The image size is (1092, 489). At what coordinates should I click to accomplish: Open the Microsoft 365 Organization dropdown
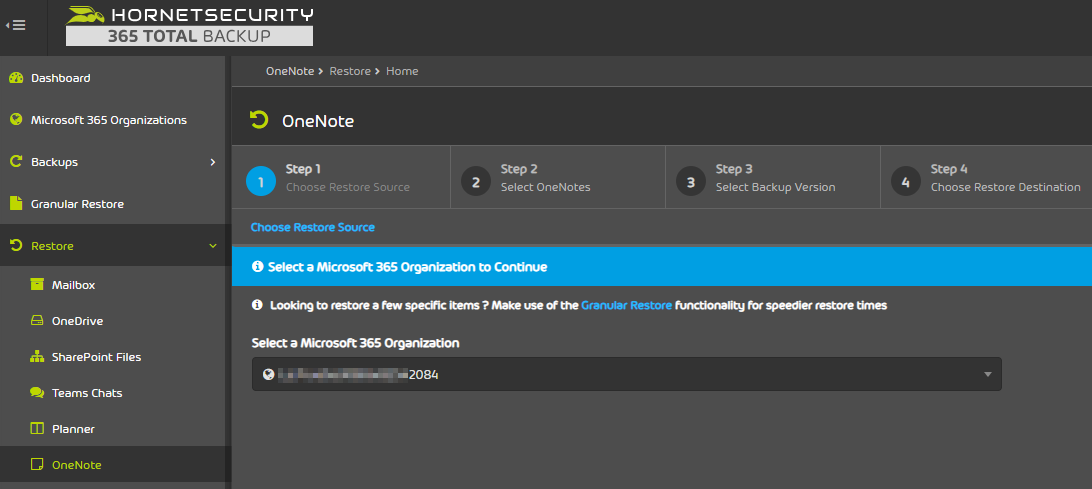click(x=626, y=374)
